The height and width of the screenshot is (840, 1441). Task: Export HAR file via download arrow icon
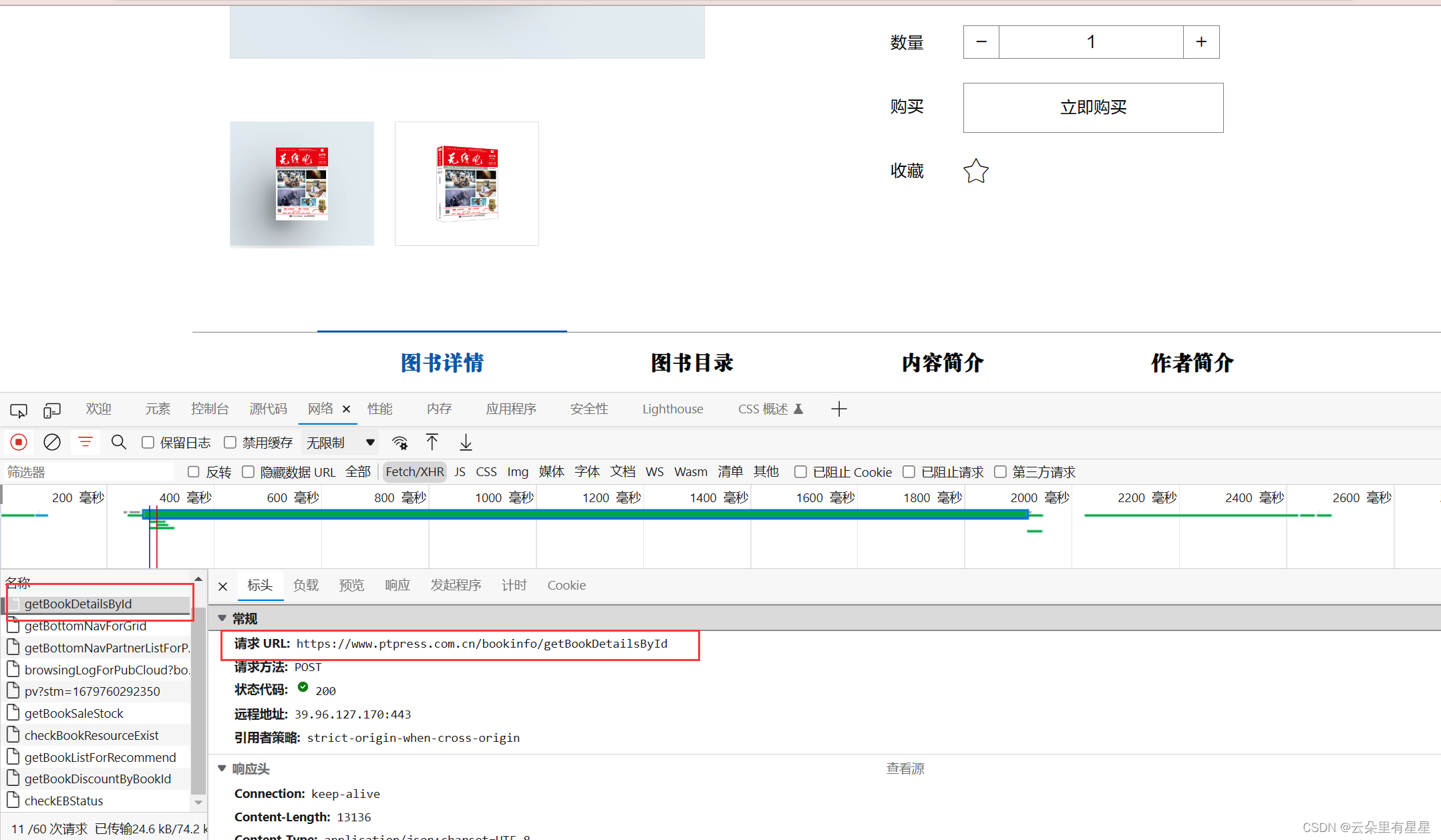[466, 442]
